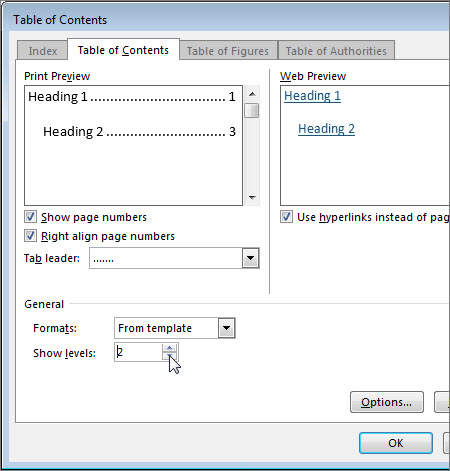Expand the Formats dropdown arrow

point(227,328)
